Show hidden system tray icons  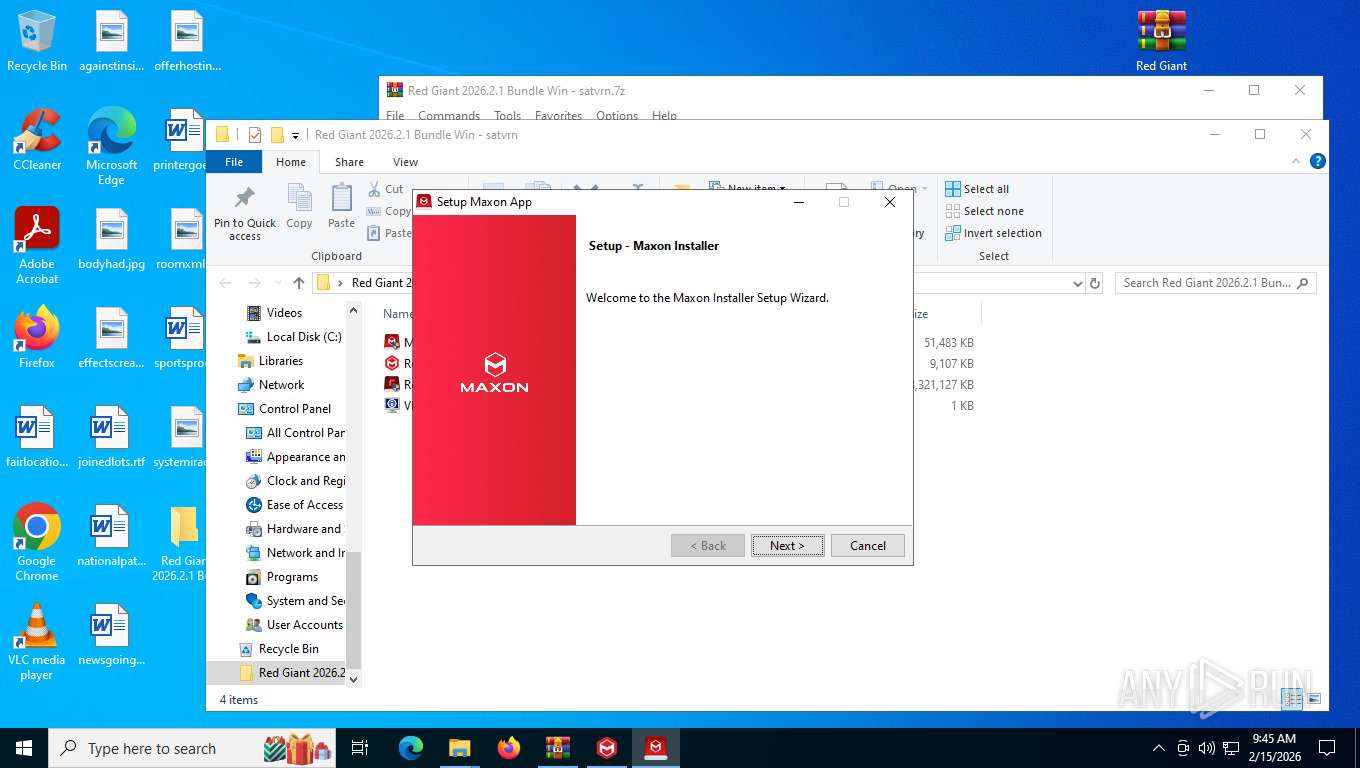1158,748
